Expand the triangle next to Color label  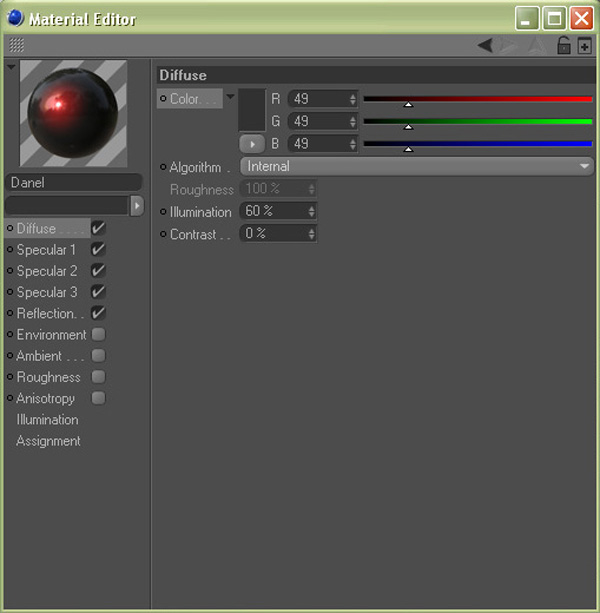[231, 97]
